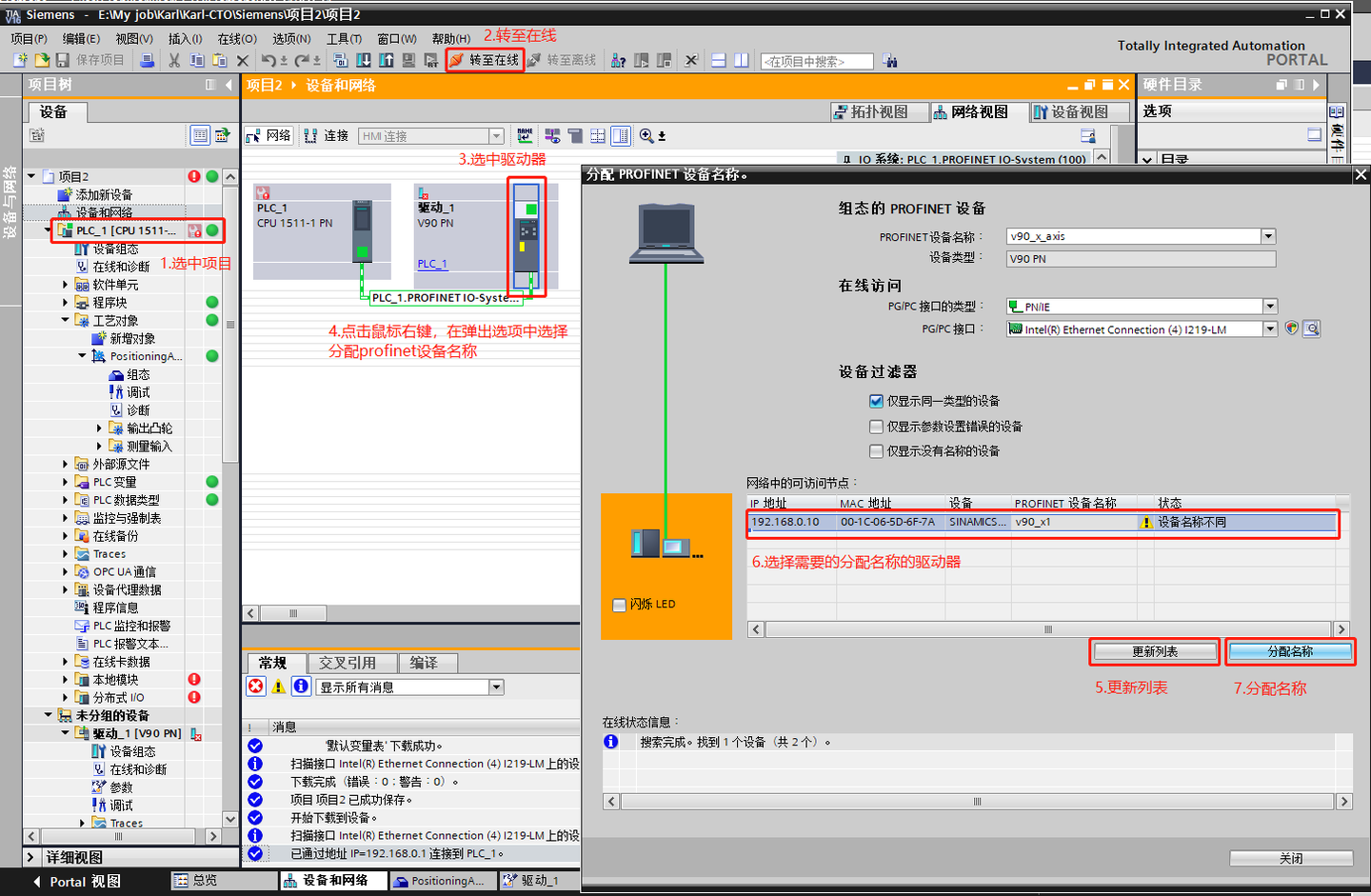Viewport: 1371px width, 896px height.
Task: Check 仅显示参数设置错误的设备 option
Action: [x=877, y=427]
